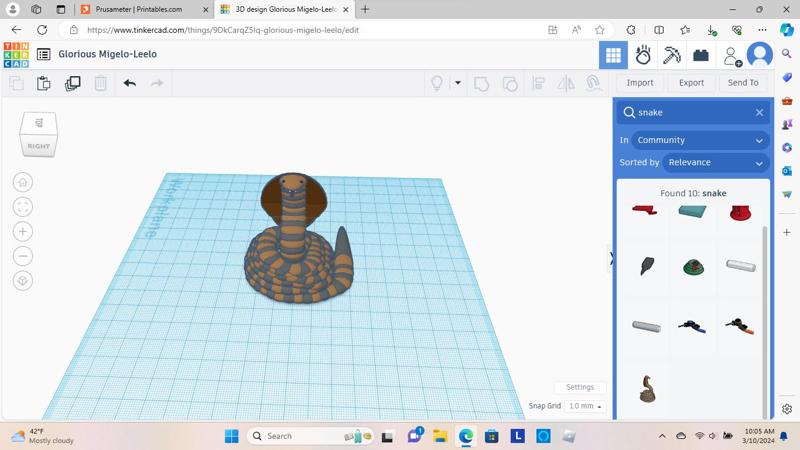This screenshot has height=450, width=800.
Task: Switch to the Prusameter Printables.com tab
Action: [139, 9]
